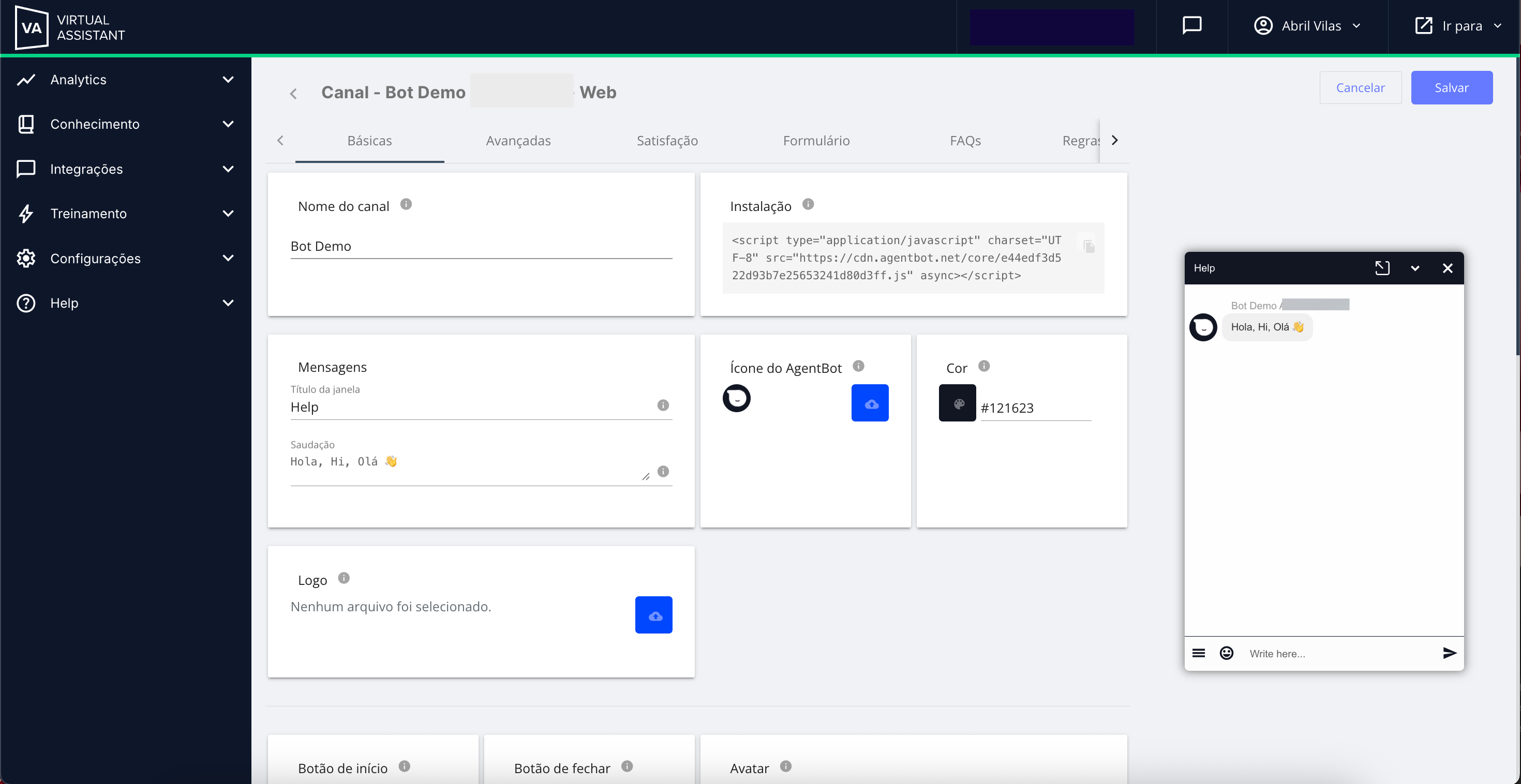Viewport: 1521px width, 784px height.
Task: Go back using arrow beside Canal title
Action: [293, 93]
